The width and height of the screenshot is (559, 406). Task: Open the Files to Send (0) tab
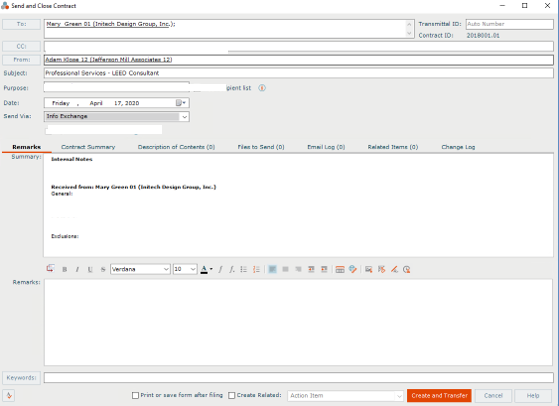[261, 147]
